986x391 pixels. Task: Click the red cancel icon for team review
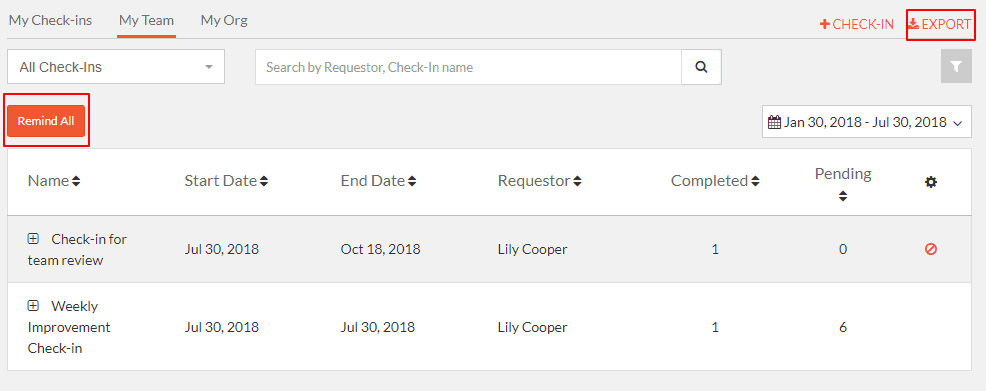(x=931, y=249)
